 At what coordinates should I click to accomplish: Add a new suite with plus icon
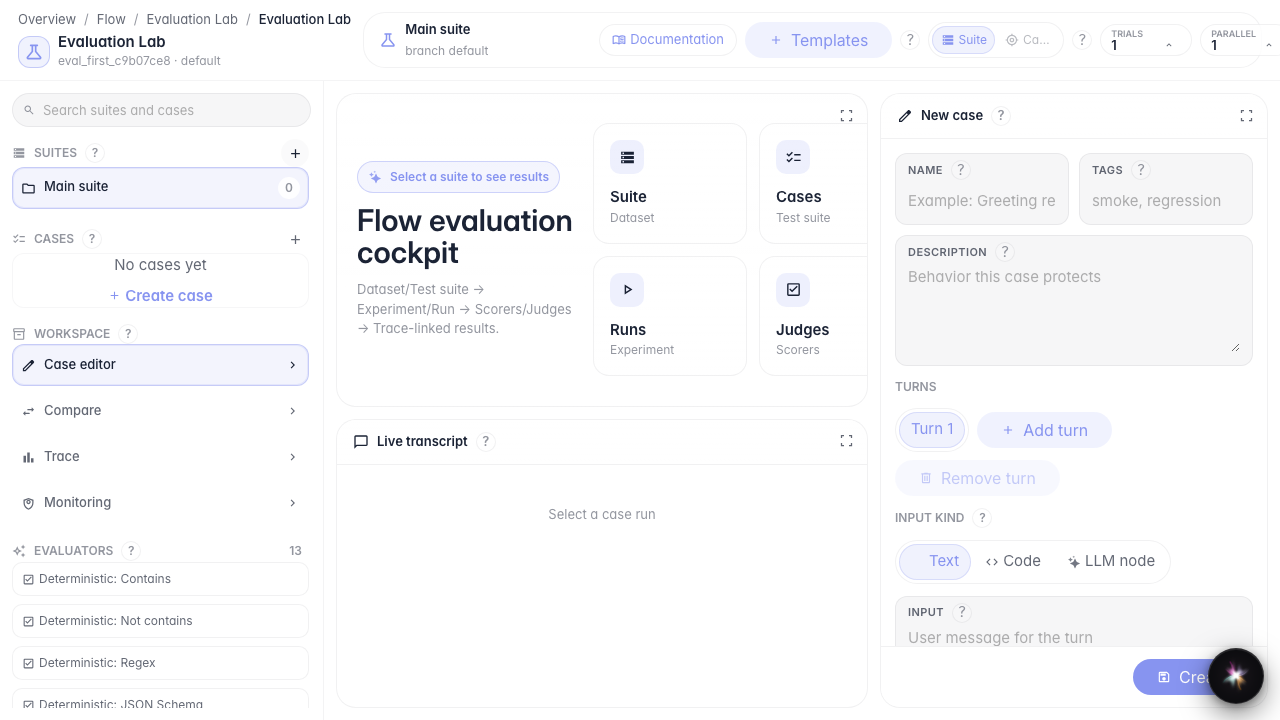coord(295,153)
